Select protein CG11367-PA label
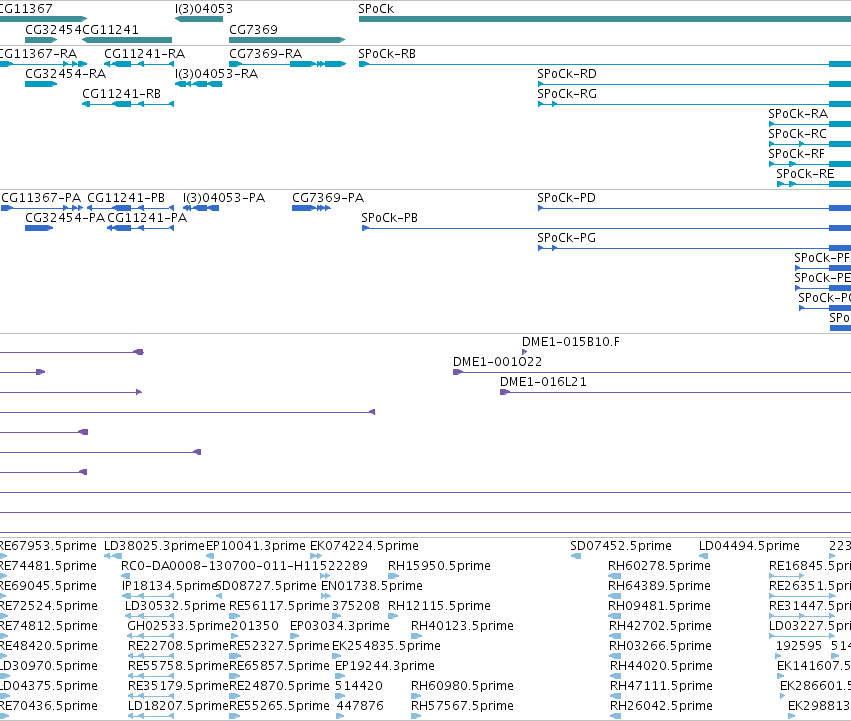 41,198
